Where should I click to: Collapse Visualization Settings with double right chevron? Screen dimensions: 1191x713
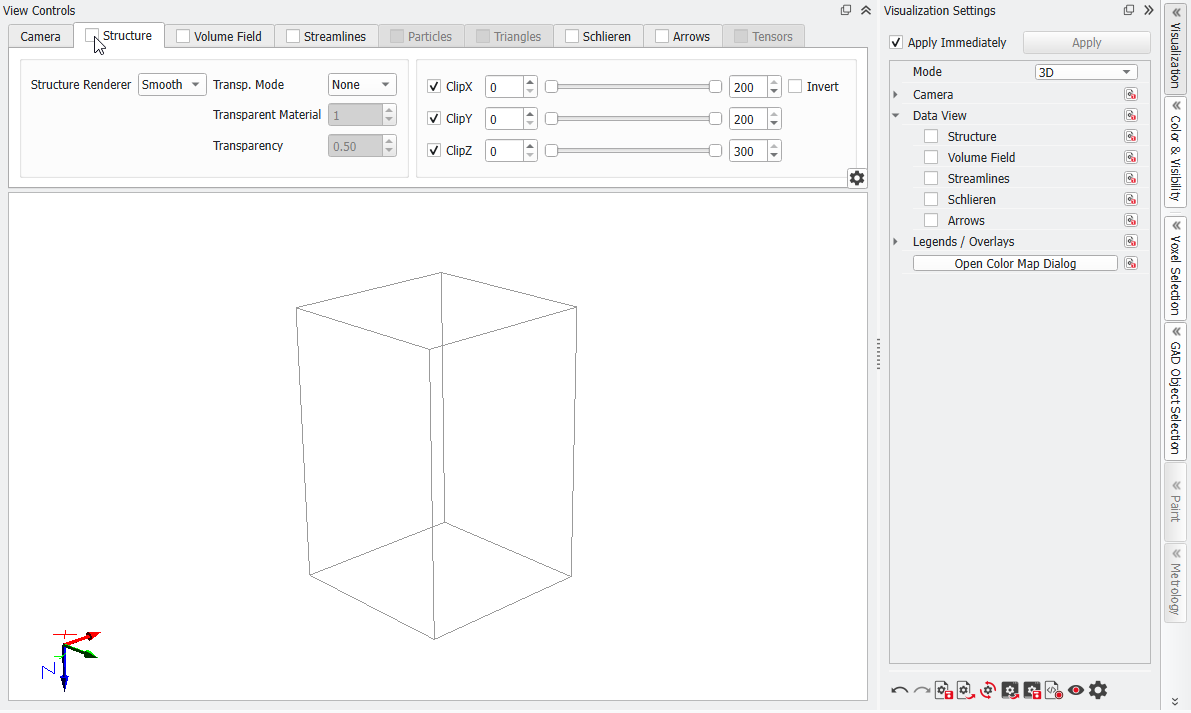[x=1148, y=10]
